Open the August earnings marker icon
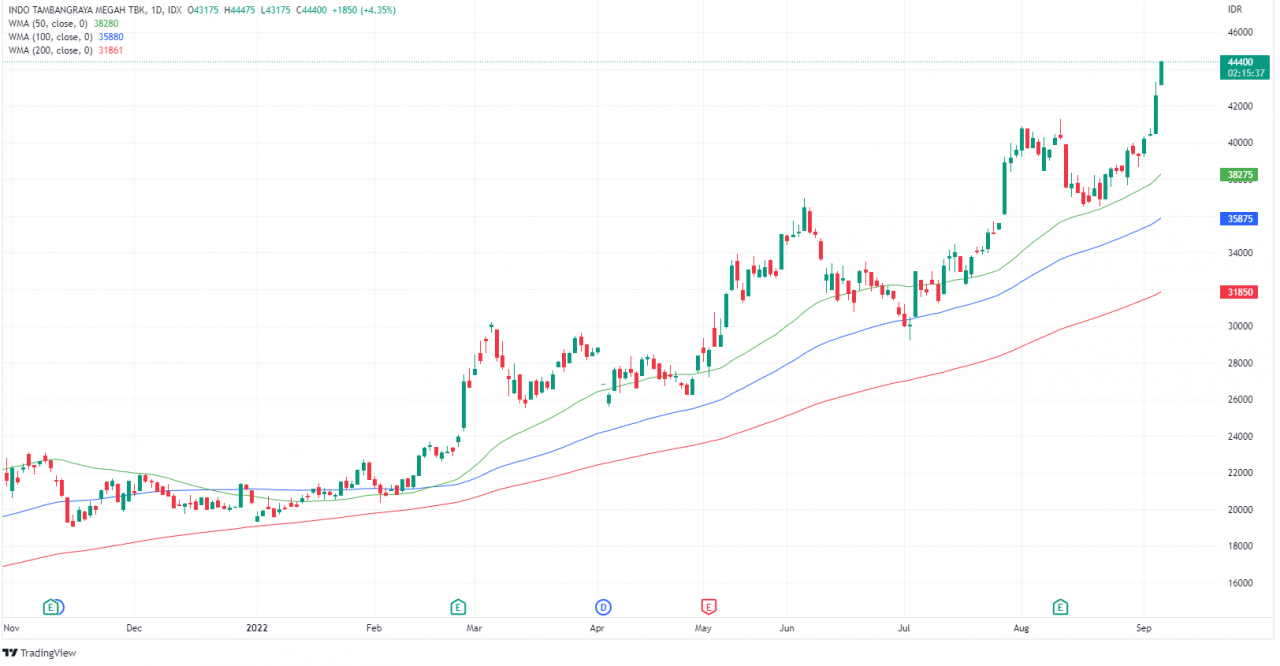1280x666 pixels. (x=1060, y=606)
